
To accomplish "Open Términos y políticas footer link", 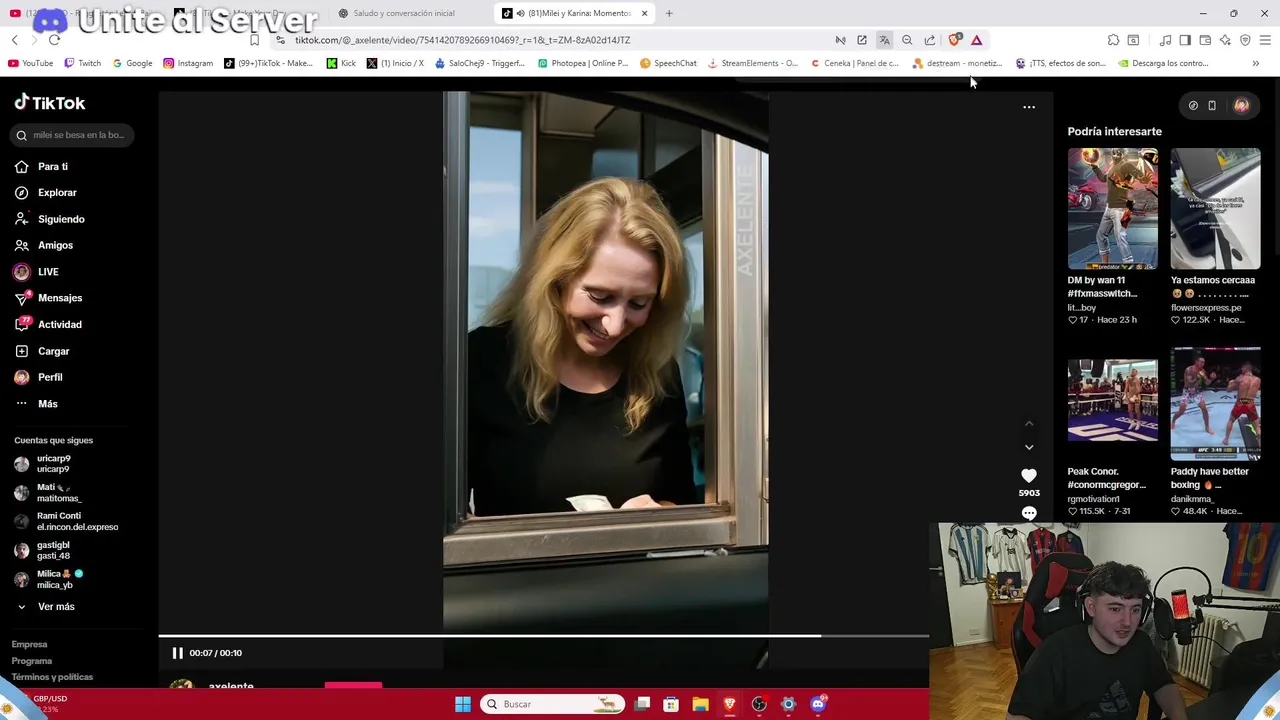I will click(x=52, y=677).
